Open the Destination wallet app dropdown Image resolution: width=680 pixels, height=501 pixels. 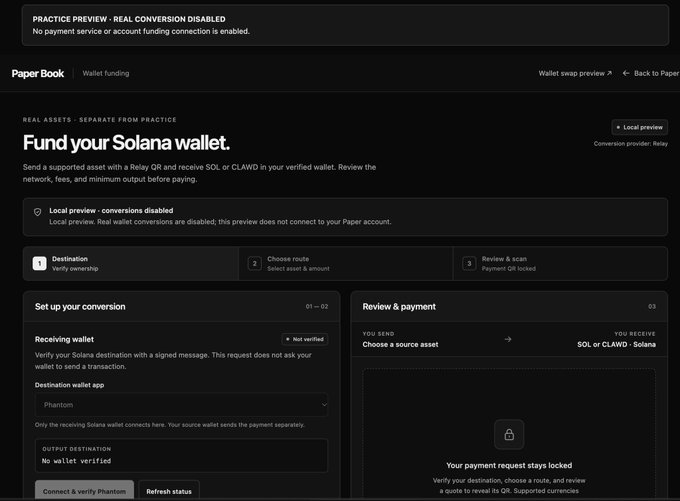pos(181,405)
